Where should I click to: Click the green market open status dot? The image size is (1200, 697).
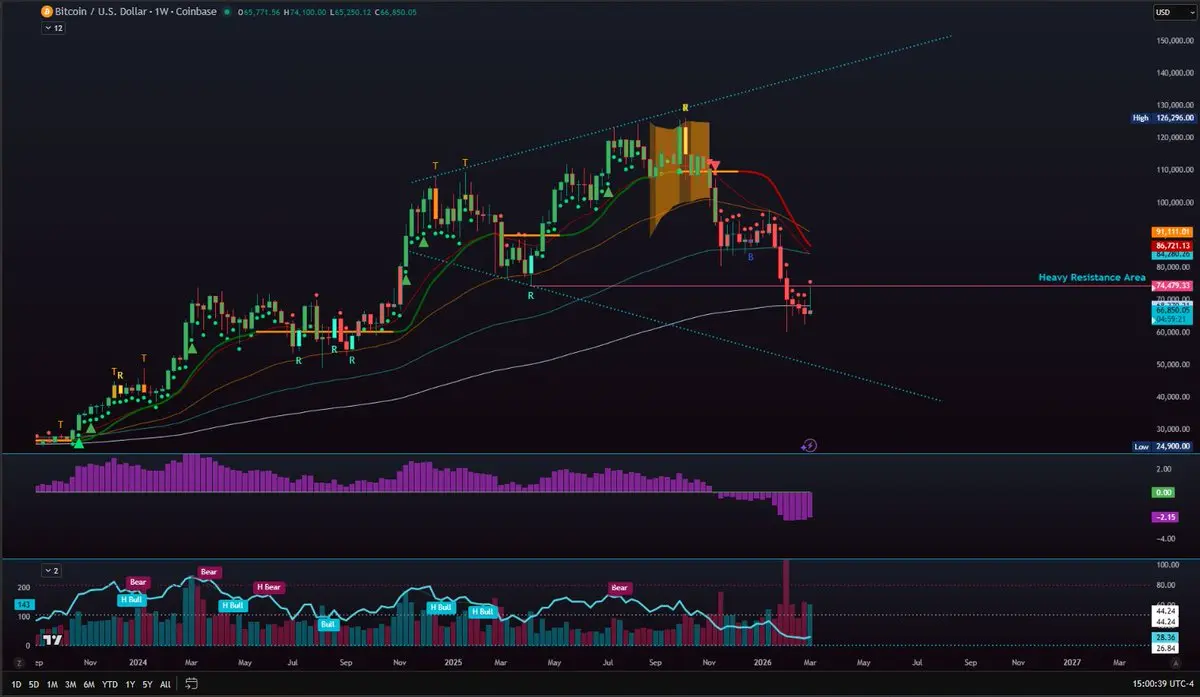(x=227, y=12)
